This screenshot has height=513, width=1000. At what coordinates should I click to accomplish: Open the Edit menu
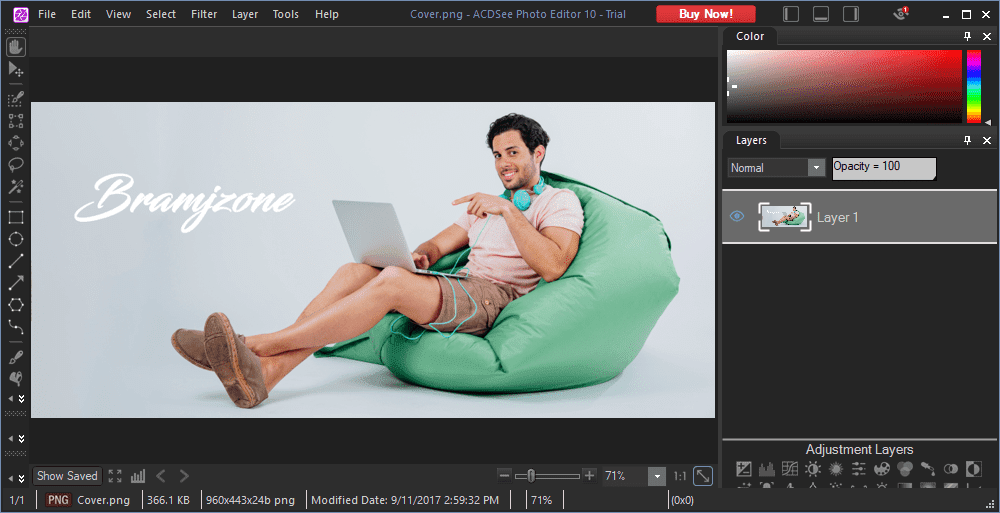tap(81, 14)
